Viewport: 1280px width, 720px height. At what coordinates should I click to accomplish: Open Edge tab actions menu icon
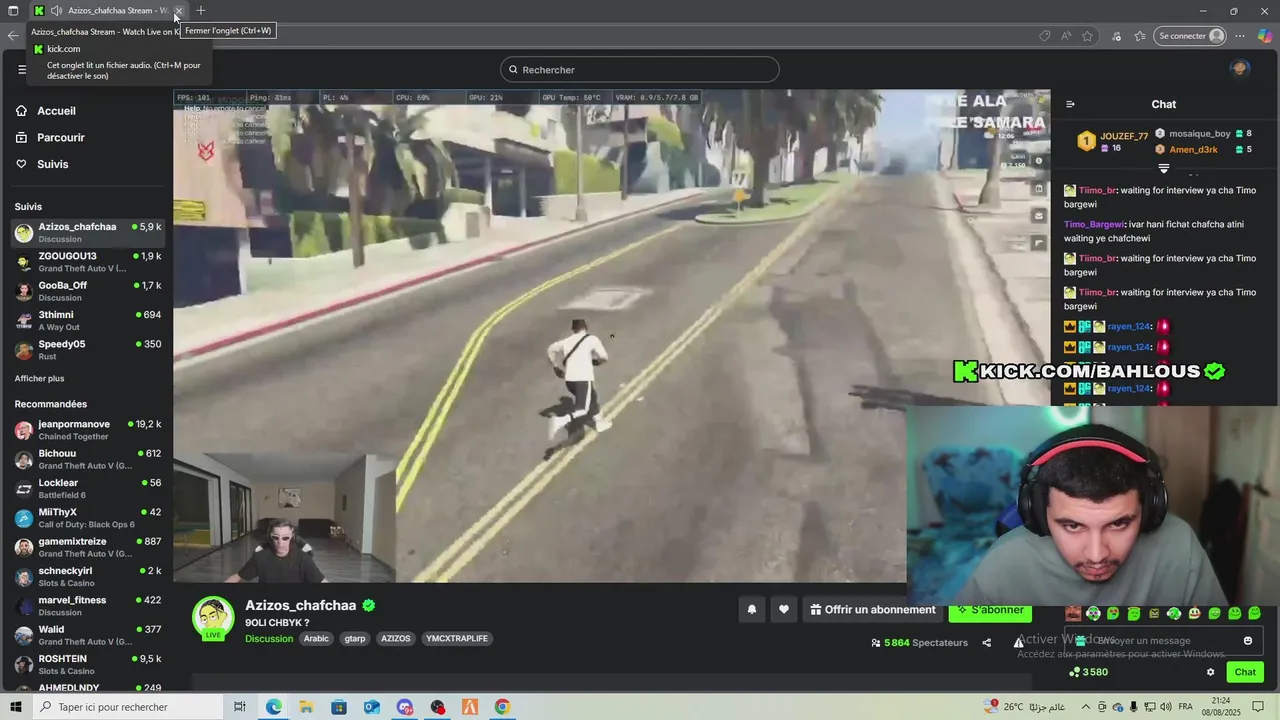click(x=13, y=10)
